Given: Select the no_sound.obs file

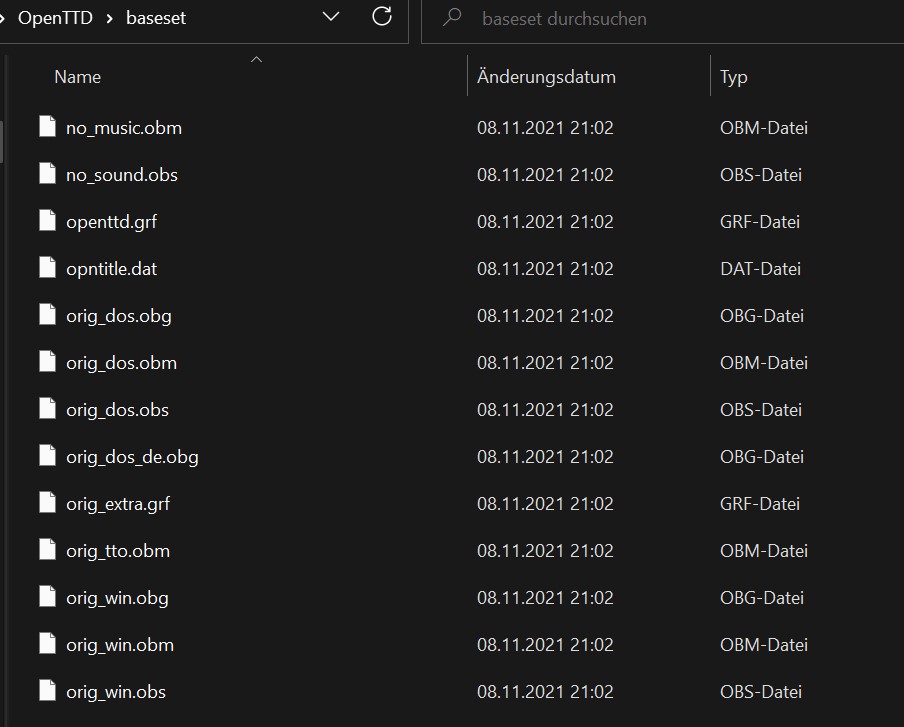Looking at the screenshot, I should coord(122,174).
